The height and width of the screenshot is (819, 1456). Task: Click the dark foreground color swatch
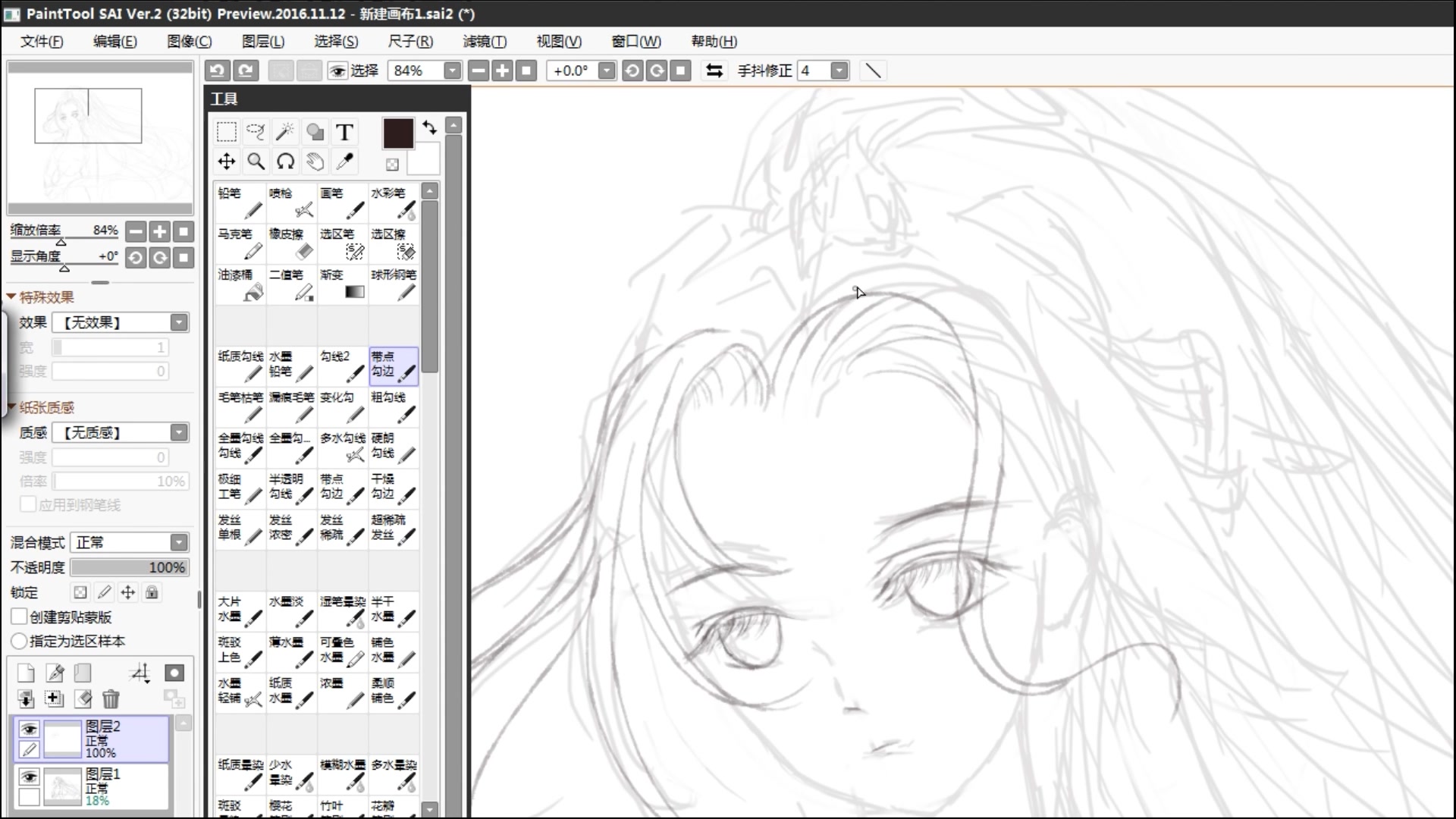pos(398,133)
